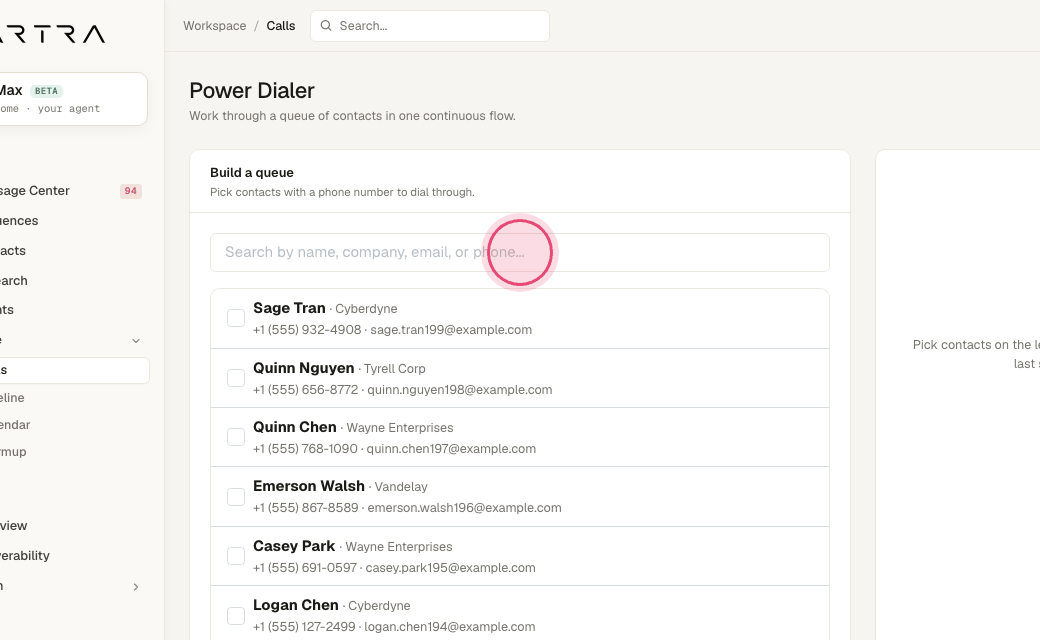Tick the checkbox for Quinn Nguyen

click(x=236, y=378)
